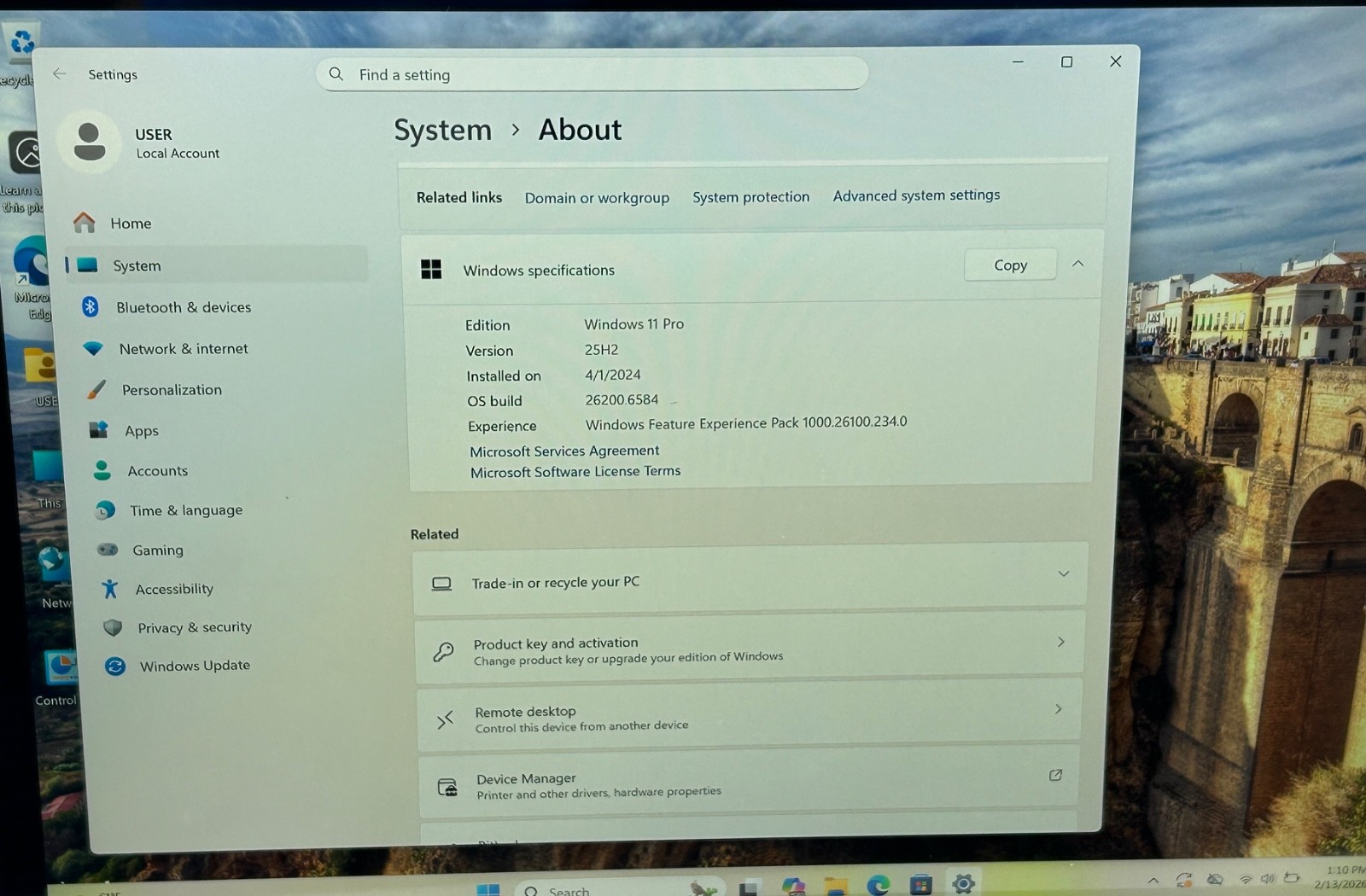This screenshot has width=1366, height=896.
Task: Click the Remote desktop arrows icon
Action: tap(445, 720)
